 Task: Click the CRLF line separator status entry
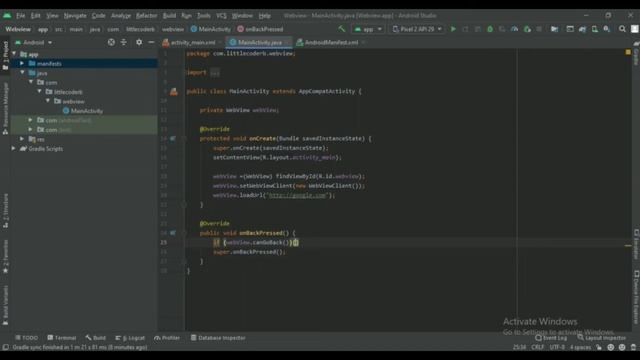coord(538,347)
